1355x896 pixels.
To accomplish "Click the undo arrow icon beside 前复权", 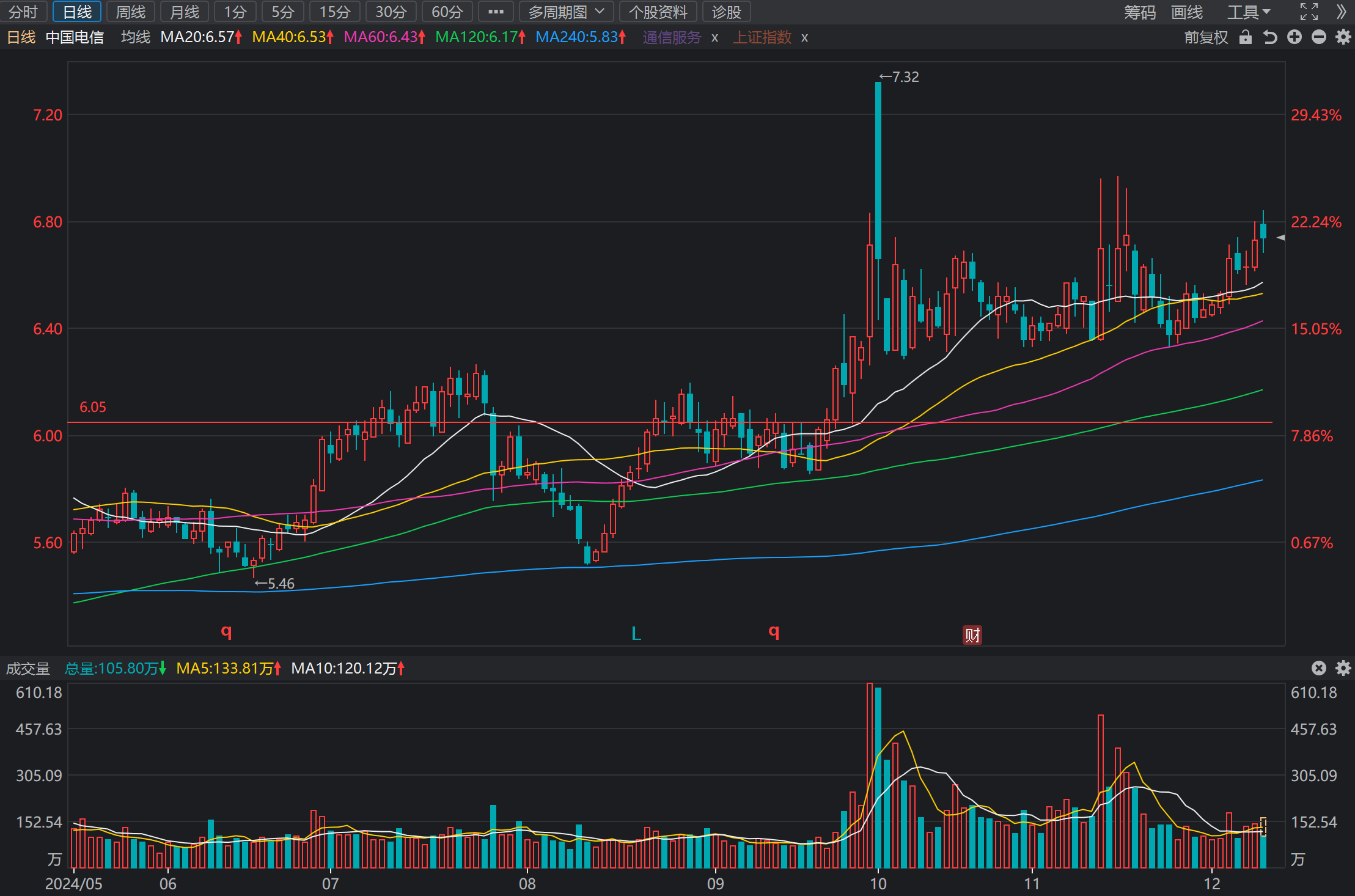I will [x=1270, y=37].
